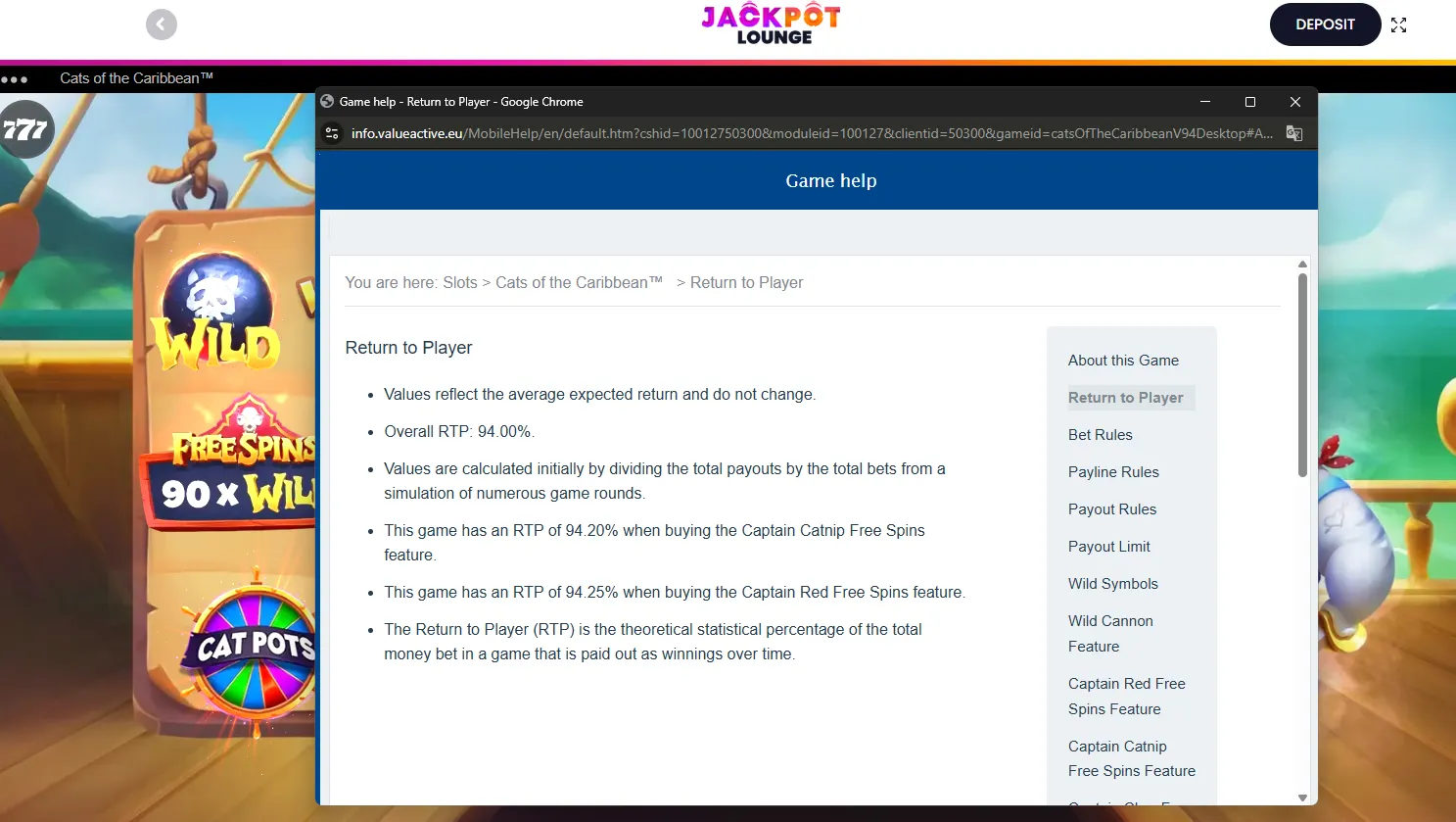
Task: Open Captain Red Free Spins Feature section
Action: pyautogui.click(x=1127, y=697)
